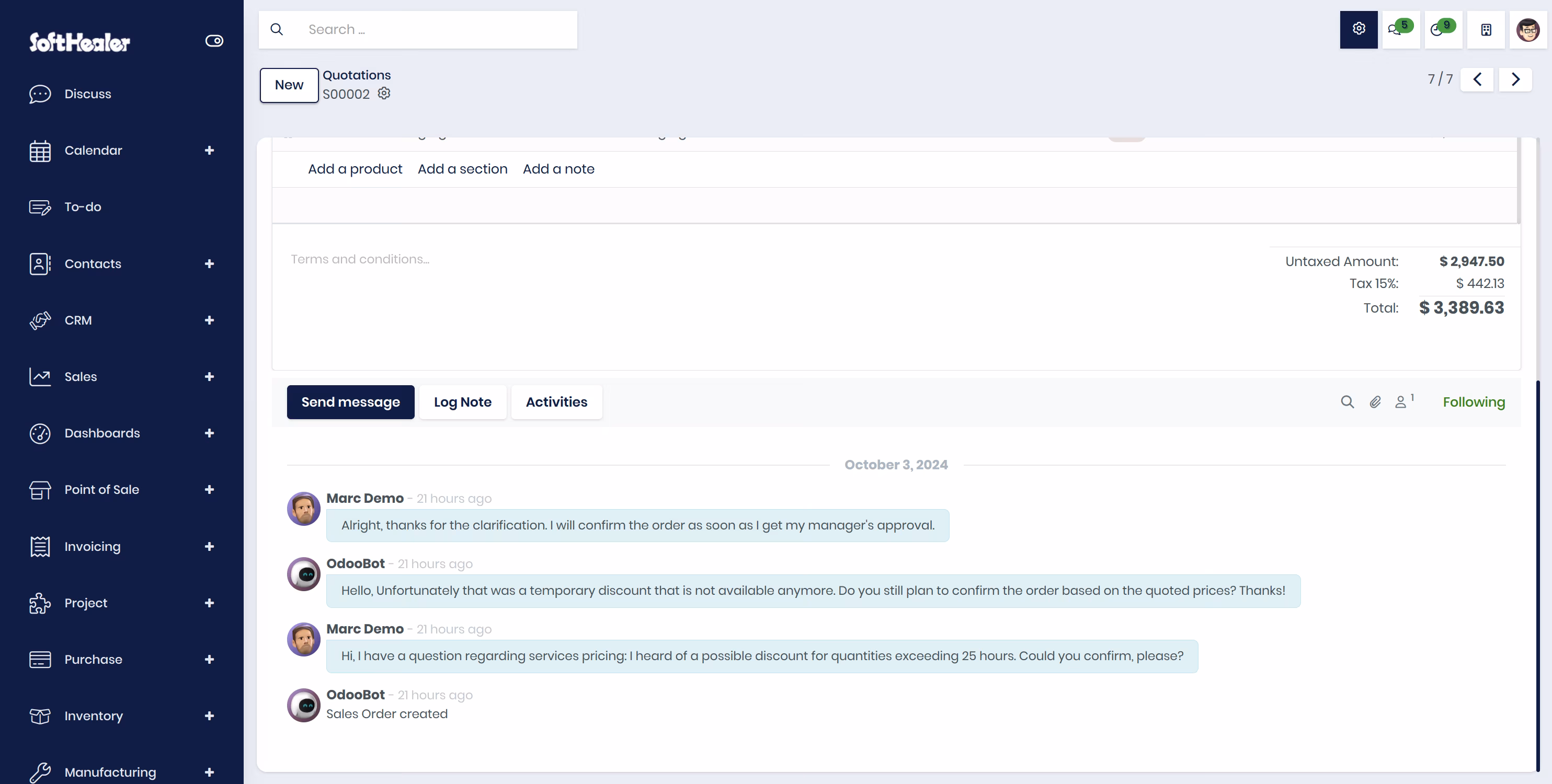Image resolution: width=1552 pixels, height=784 pixels.
Task: Click the SoftHealer logo
Action: 79,42
